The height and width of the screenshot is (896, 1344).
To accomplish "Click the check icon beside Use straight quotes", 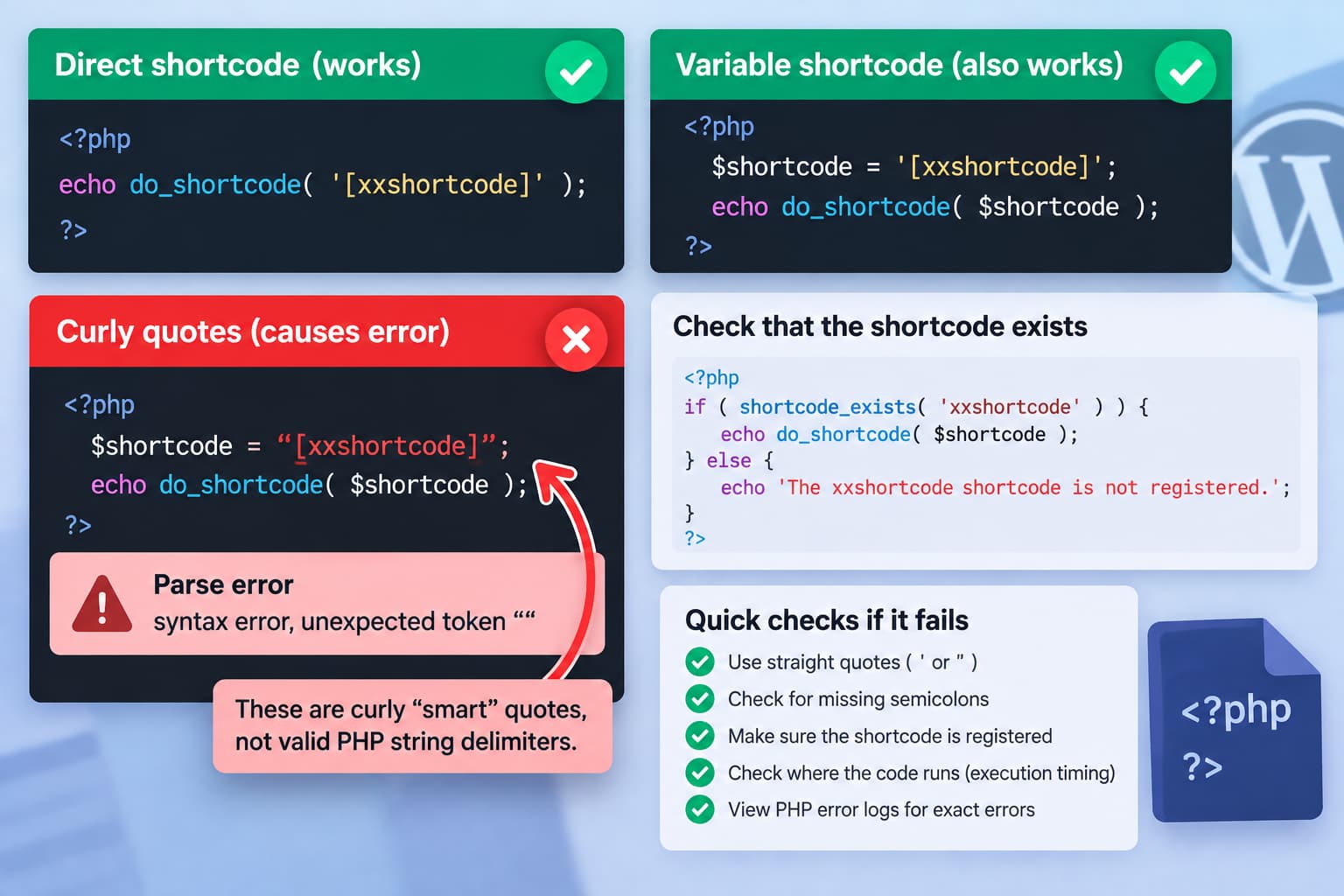I will pyautogui.click(x=700, y=661).
